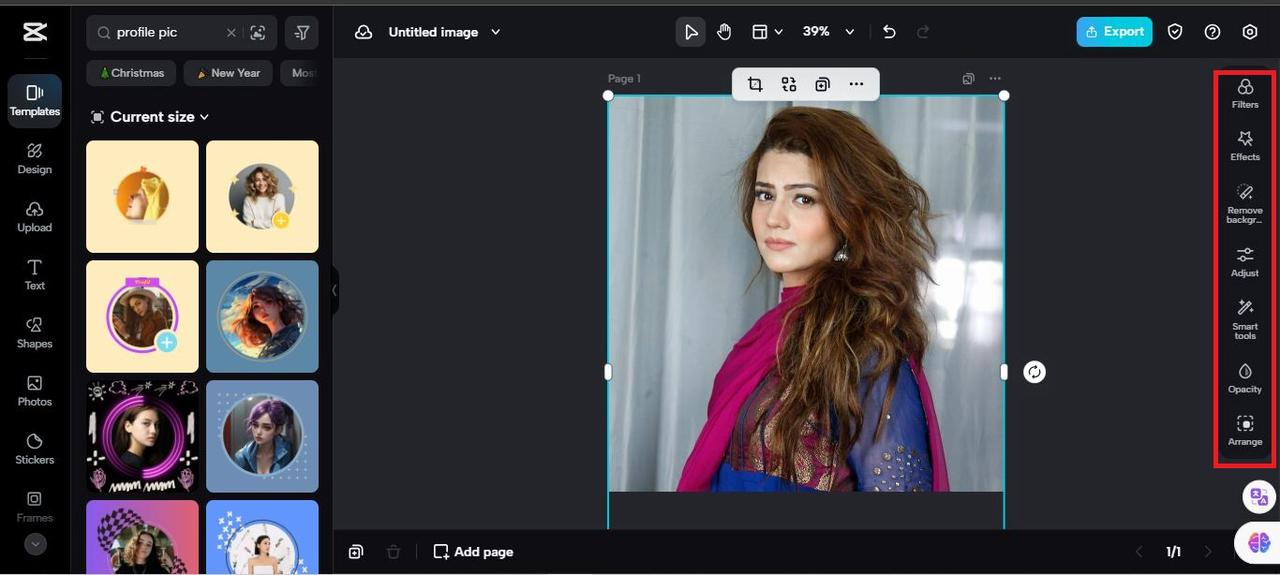Click the duplicate icon in floating toolbar
The image size is (1280, 575).
[x=822, y=85]
